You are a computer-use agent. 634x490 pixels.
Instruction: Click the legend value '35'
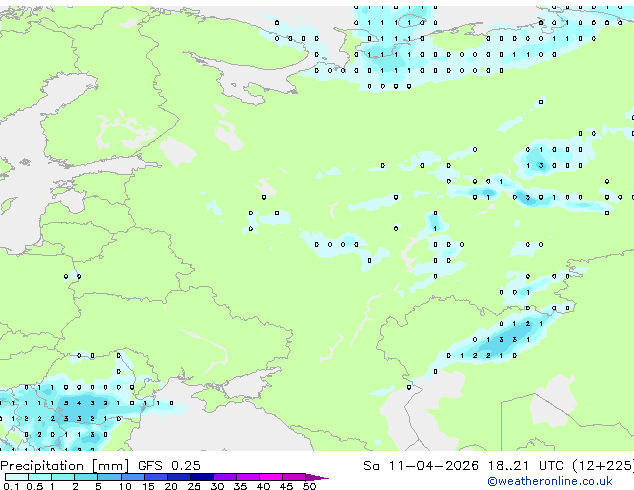pyautogui.click(x=240, y=486)
